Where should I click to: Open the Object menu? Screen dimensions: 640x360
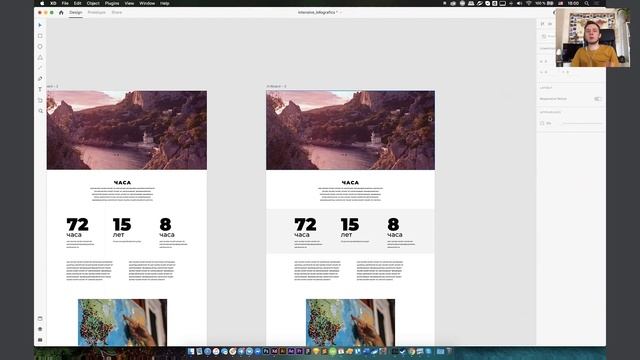click(93, 3)
